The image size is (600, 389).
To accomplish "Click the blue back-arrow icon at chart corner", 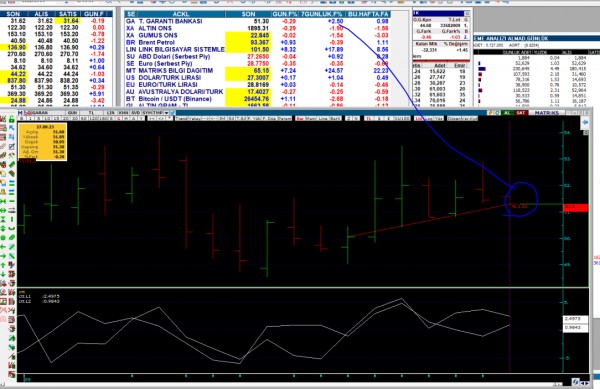I will pos(584,122).
